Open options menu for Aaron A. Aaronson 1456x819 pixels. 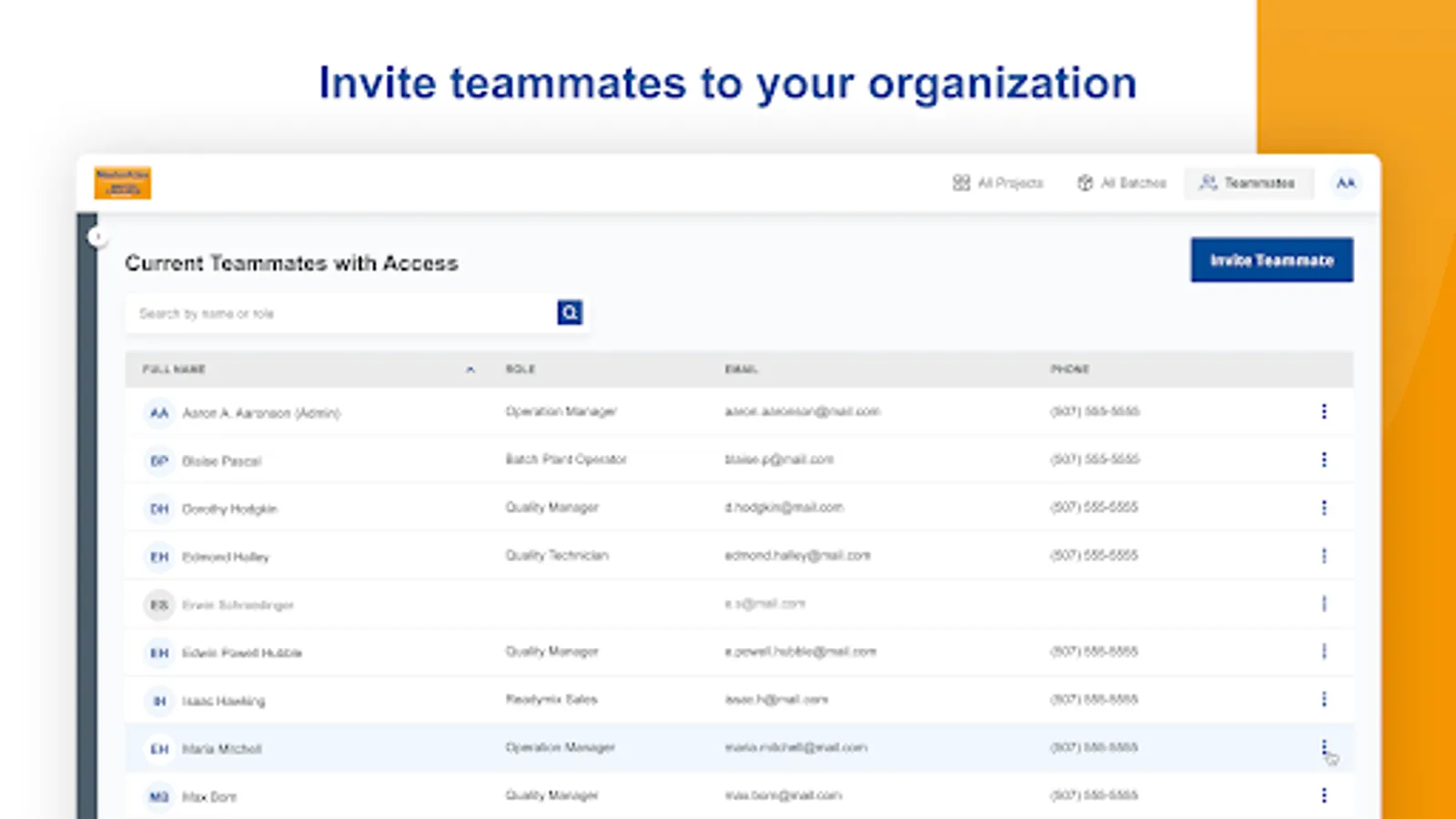(x=1324, y=412)
